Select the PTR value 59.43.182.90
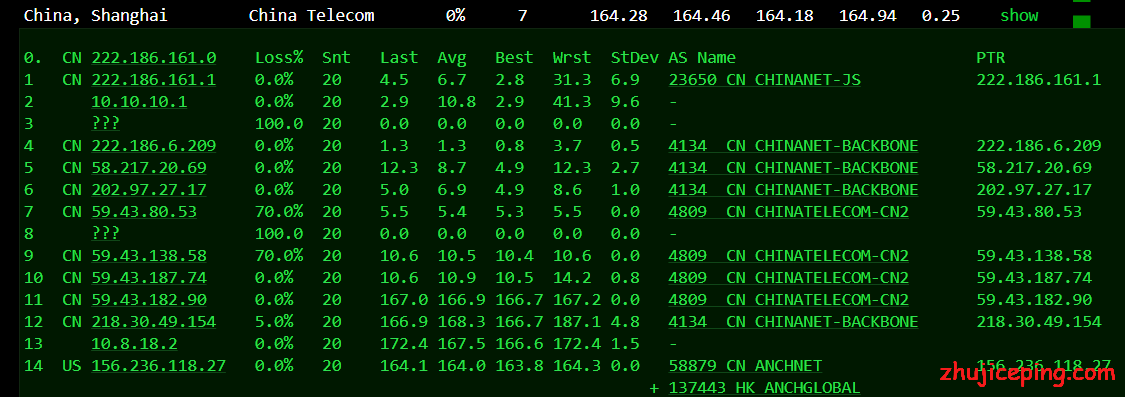The width and height of the screenshot is (1125, 397). pyautogui.click(x=1034, y=299)
